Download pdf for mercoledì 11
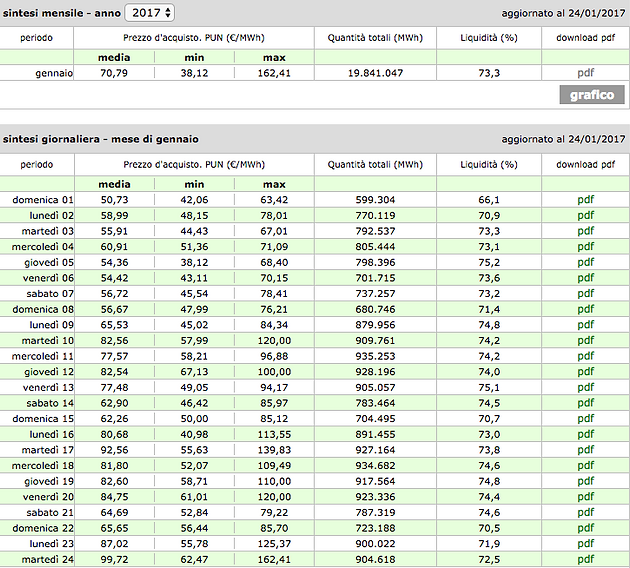Viewport: 630px width, 568px height. point(585,356)
